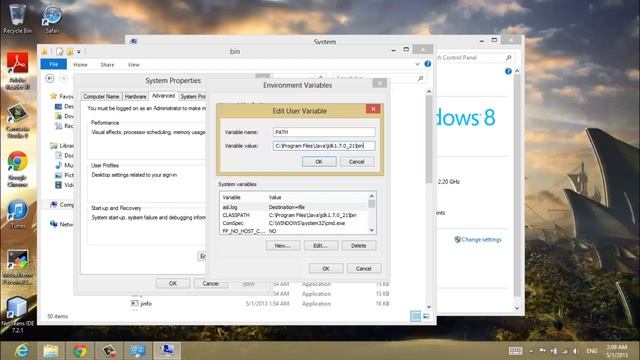This screenshot has width=640, height=360.
Task: Cancel the Environment Variables dialog
Action: pos(364,269)
